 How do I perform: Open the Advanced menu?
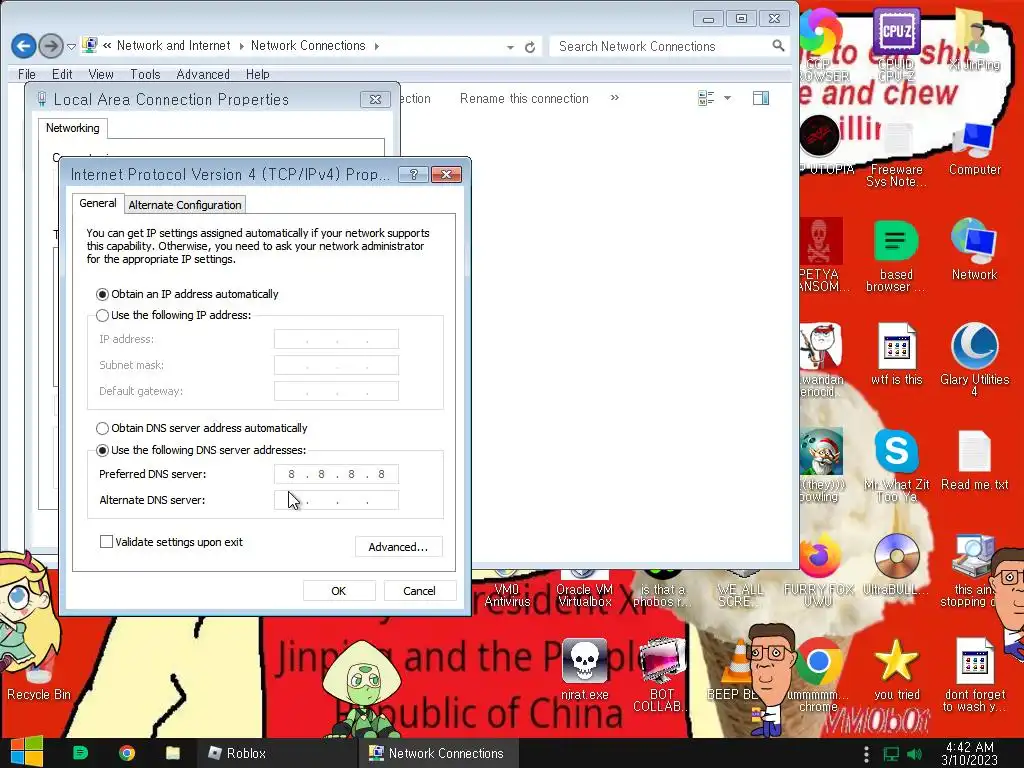point(202,74)
